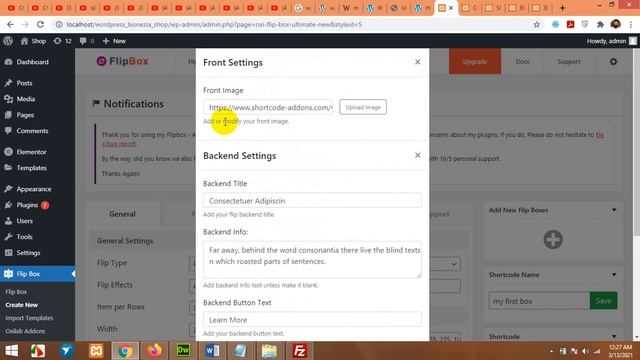Viewport: 640px width, 360px height.
Task: Open the Support tab
Action: pos(569,62)
